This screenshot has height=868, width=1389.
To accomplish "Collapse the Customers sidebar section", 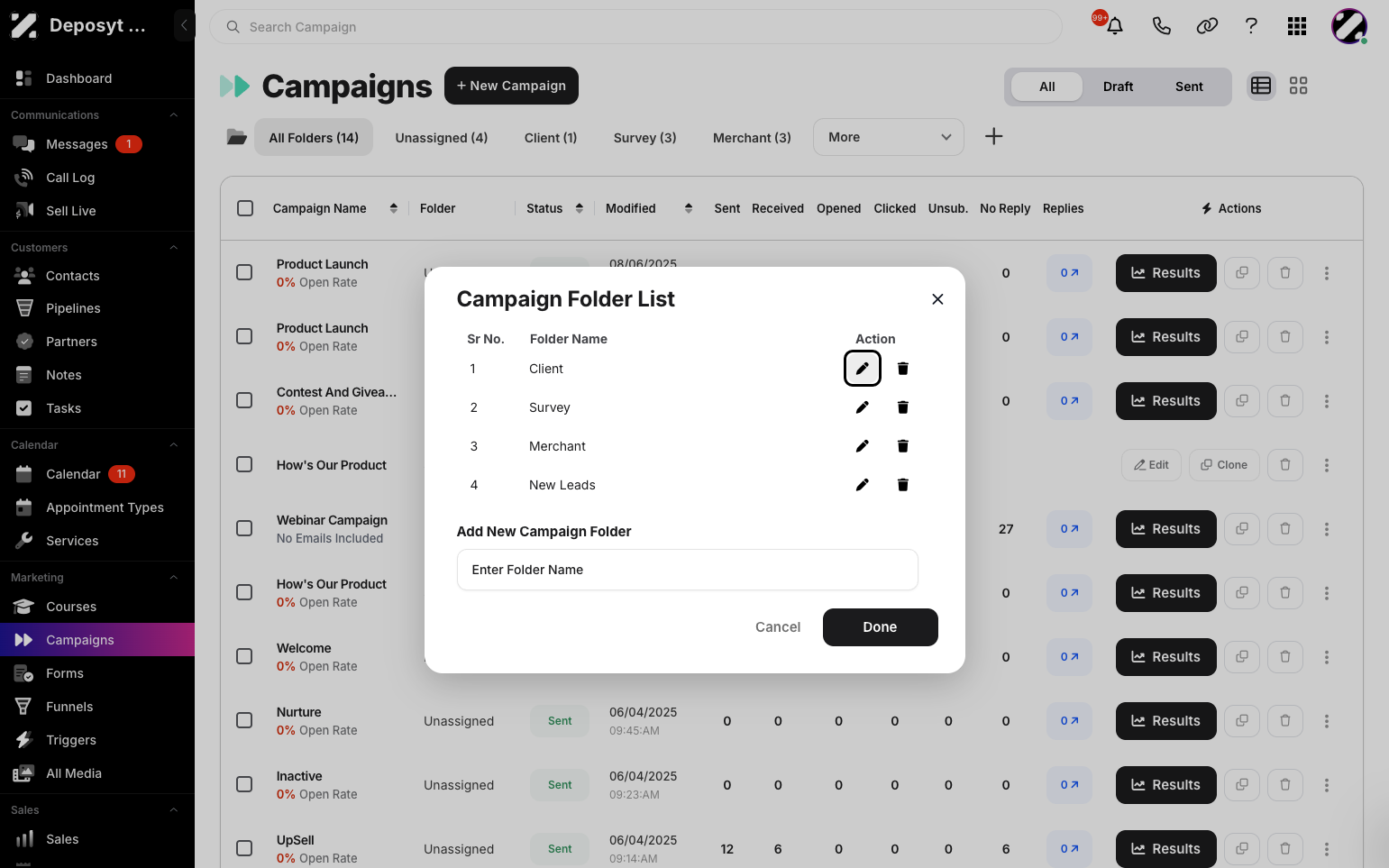I will [174, 248].
